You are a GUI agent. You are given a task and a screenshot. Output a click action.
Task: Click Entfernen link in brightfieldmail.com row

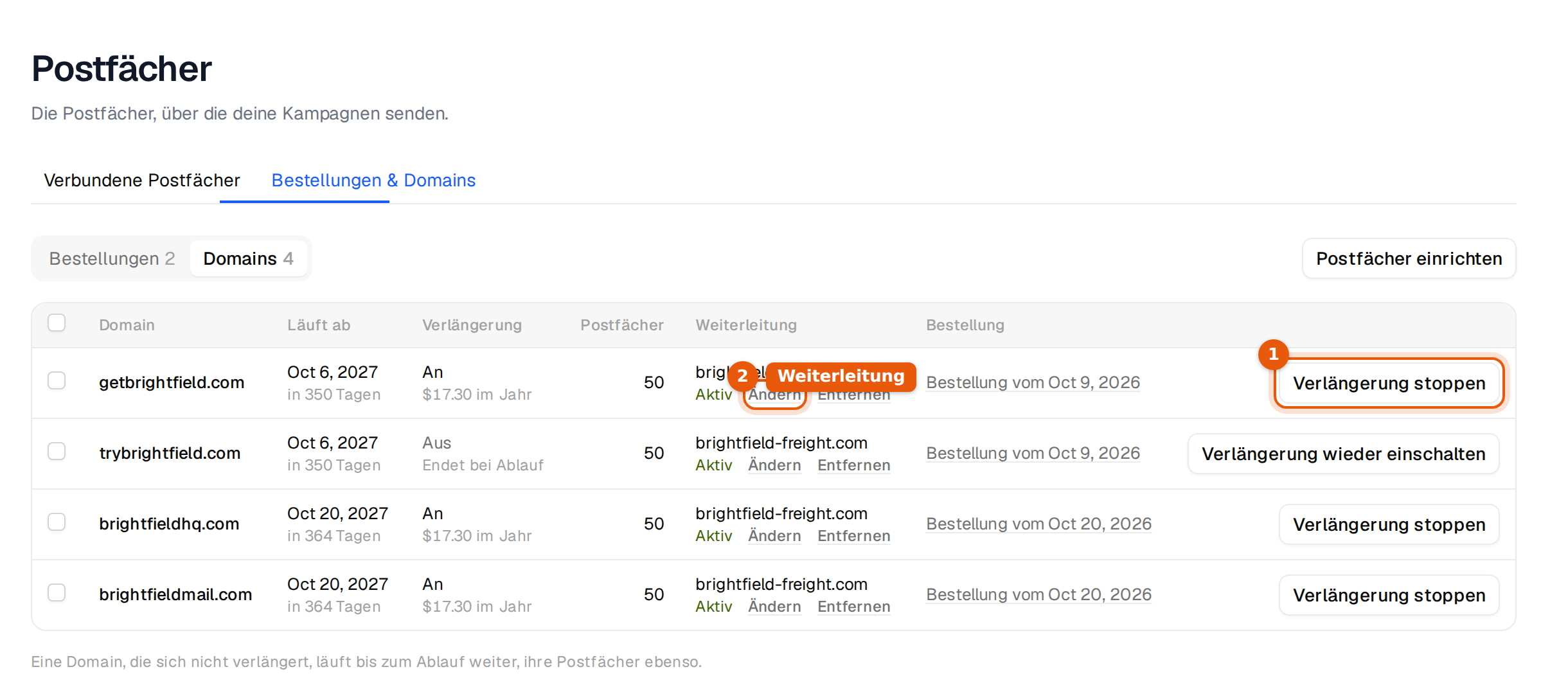[x=853, y=607]
